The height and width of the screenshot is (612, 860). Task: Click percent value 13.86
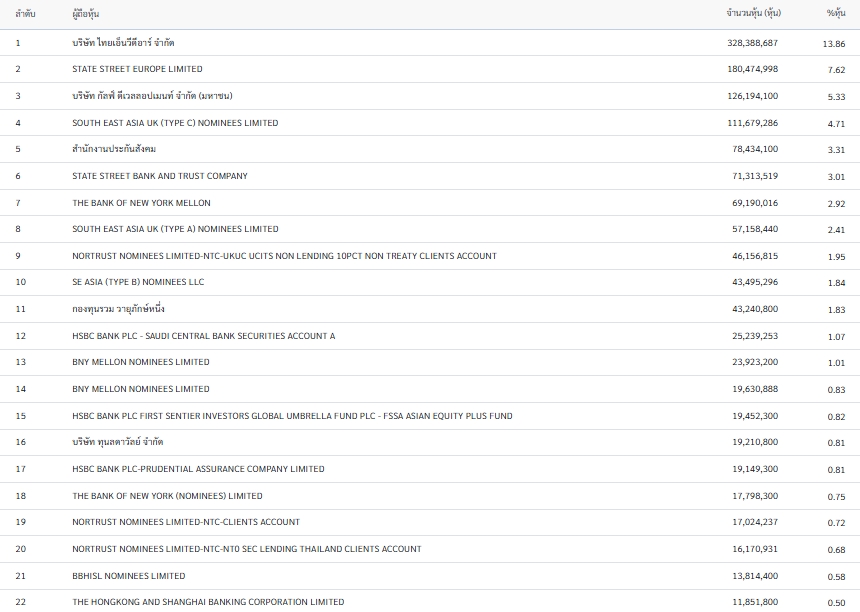coord(834,44)
